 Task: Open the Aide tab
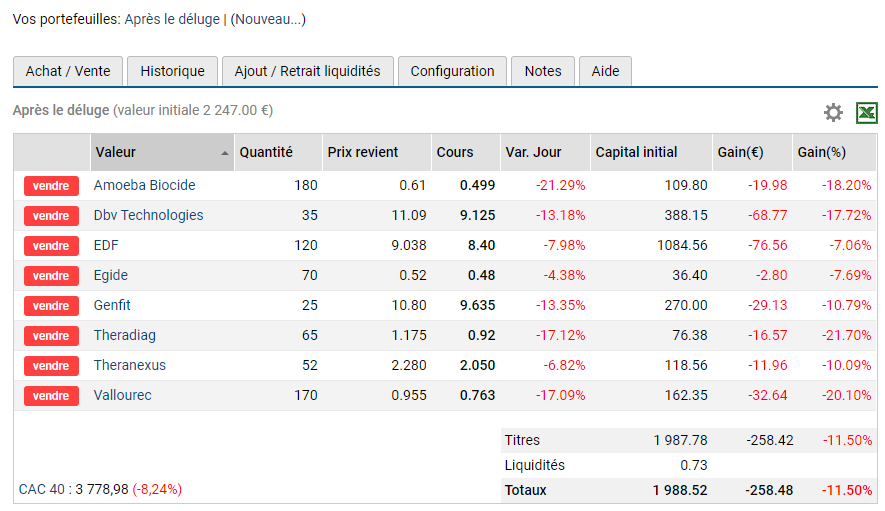point(605,71)
